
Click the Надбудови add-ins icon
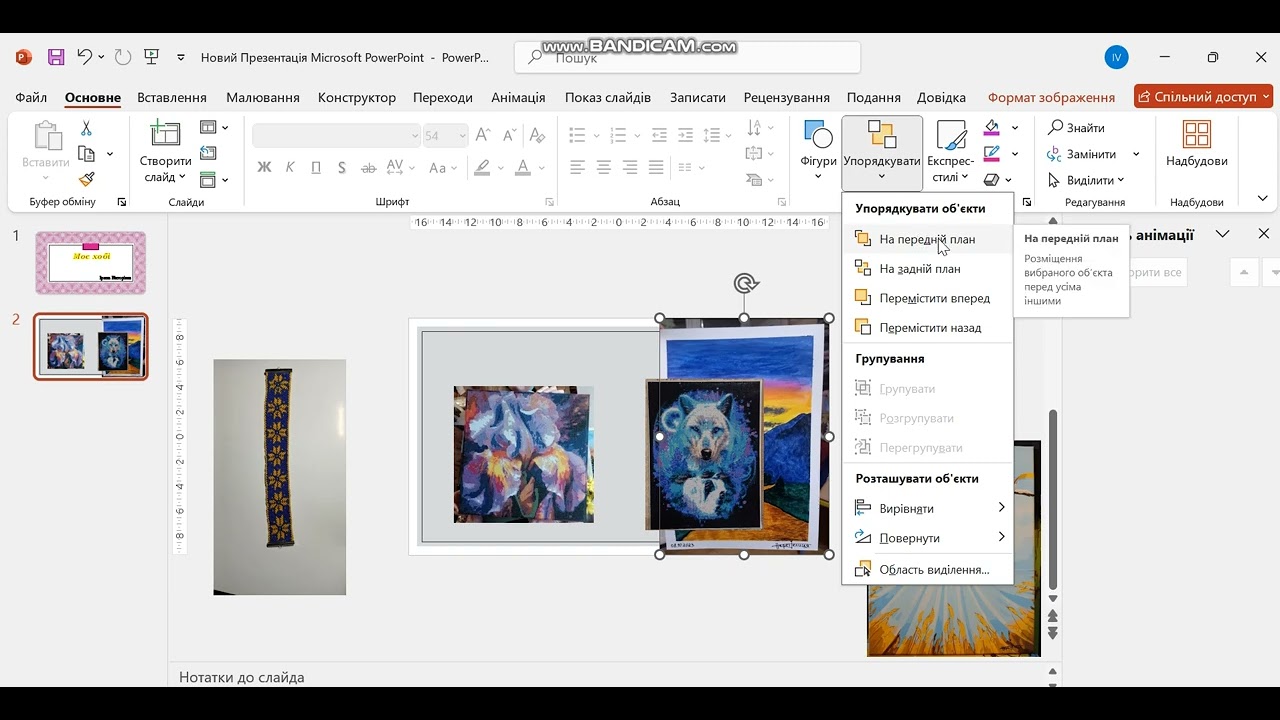pyautogui.click(x=1196, y=136)
